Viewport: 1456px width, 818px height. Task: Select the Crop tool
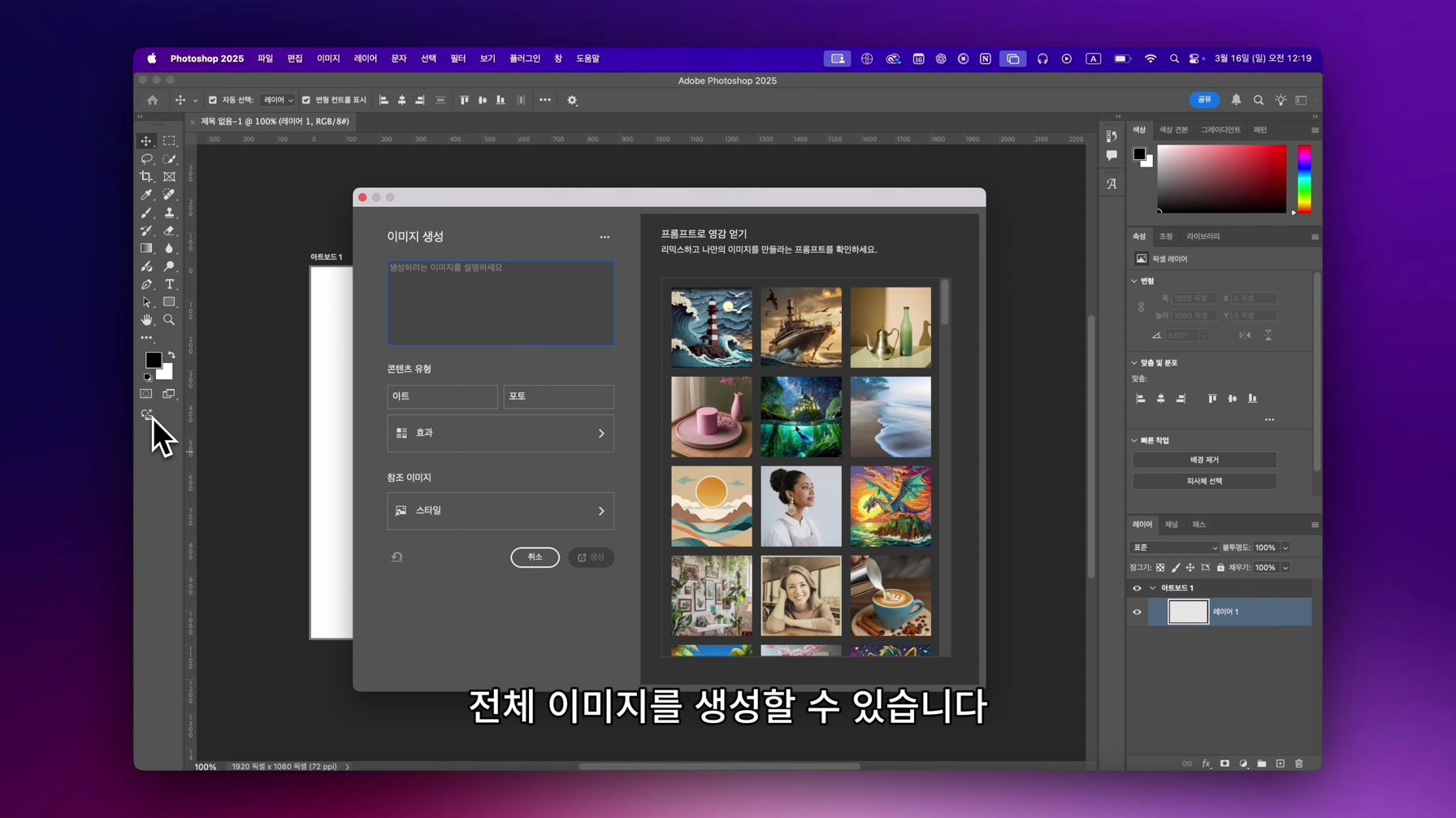click(x=146, y=177)
